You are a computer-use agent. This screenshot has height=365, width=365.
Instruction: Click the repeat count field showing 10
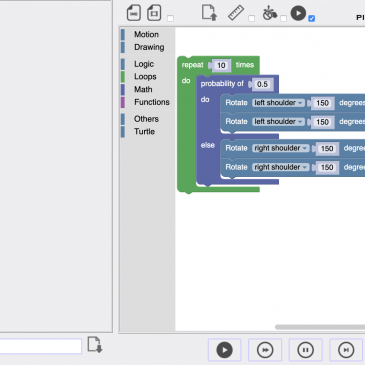(x=221, y=65)
